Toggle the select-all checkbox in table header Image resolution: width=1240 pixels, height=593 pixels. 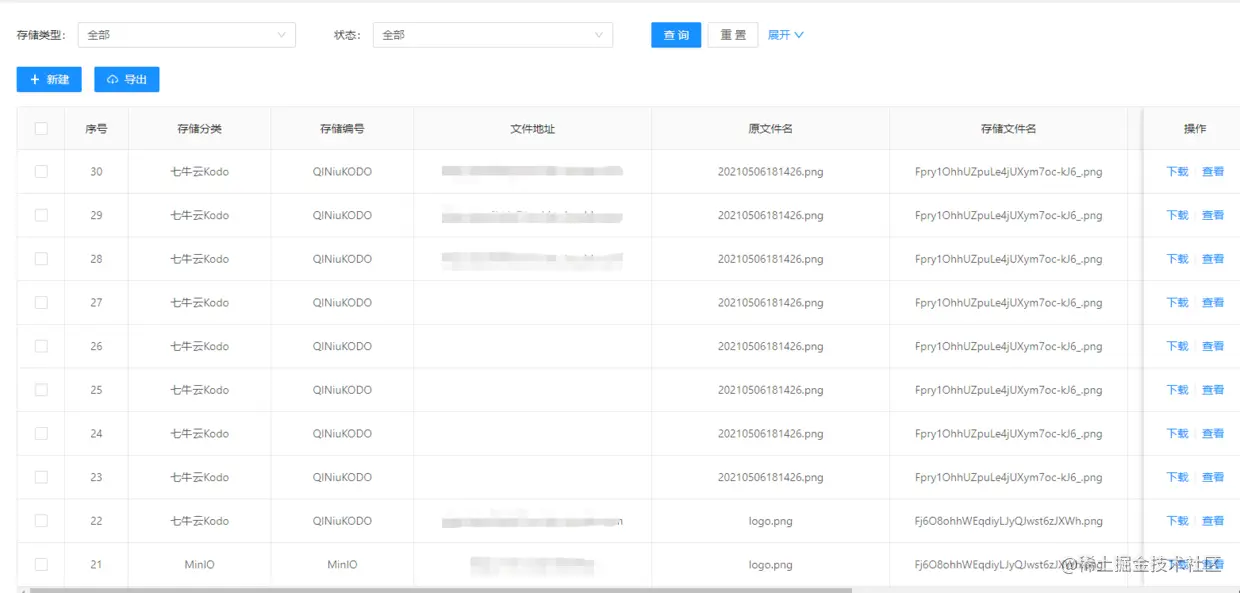41,128
